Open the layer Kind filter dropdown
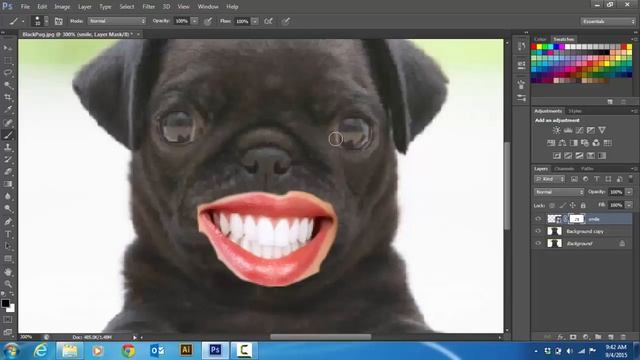 point(549,179)
